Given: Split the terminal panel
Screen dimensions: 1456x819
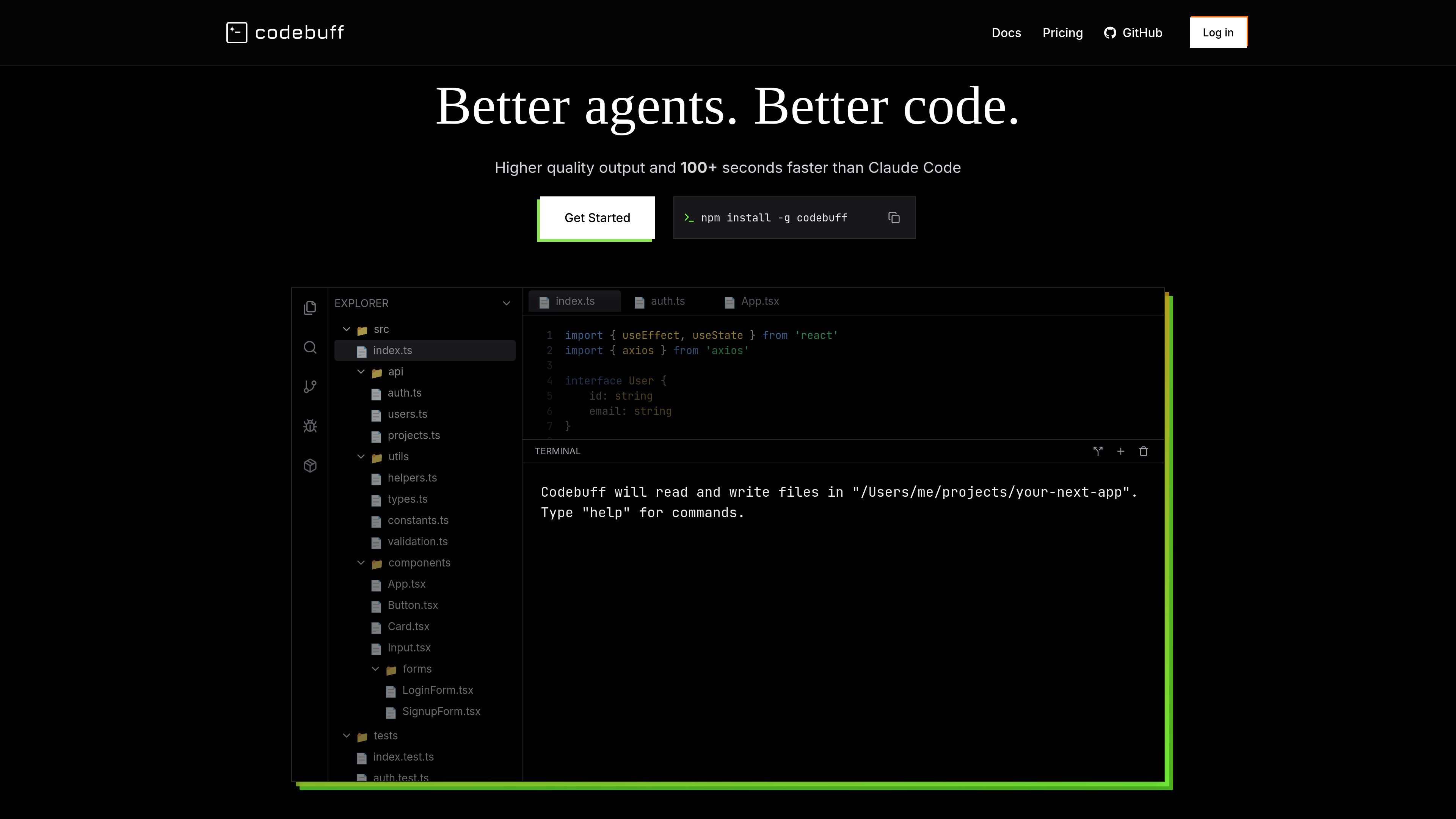Looking at the screenshot, I should pyautogui.click(x=1098, y=451).
